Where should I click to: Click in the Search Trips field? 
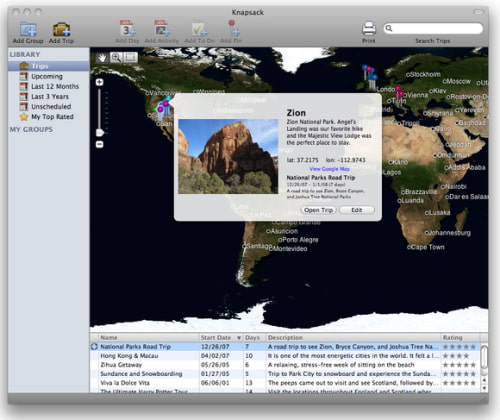(x=433, y=28)
